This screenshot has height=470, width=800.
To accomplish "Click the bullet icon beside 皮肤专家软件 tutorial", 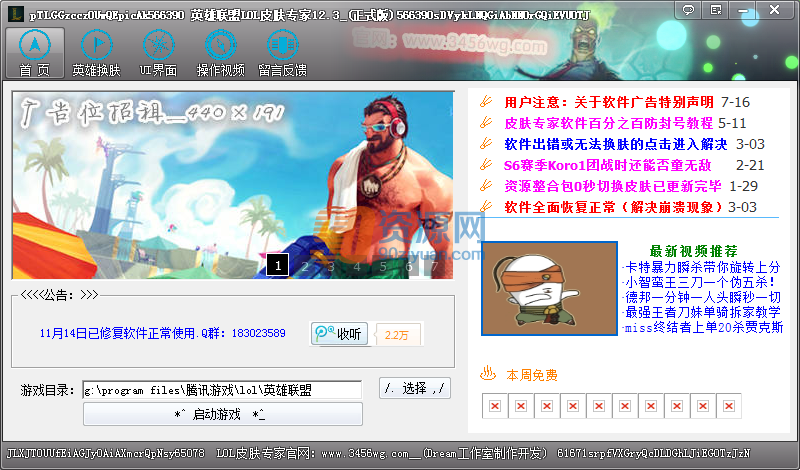I will tap(486, 122).
